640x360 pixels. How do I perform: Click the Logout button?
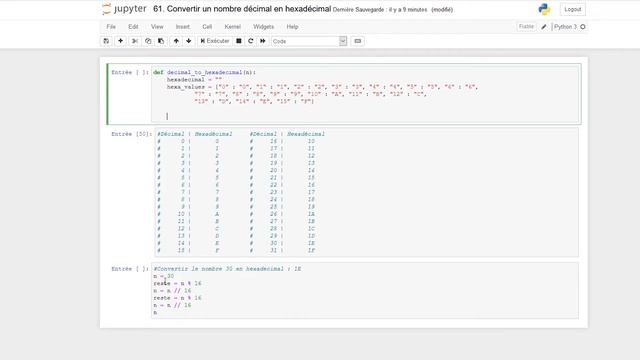click(x=573, y=9)
